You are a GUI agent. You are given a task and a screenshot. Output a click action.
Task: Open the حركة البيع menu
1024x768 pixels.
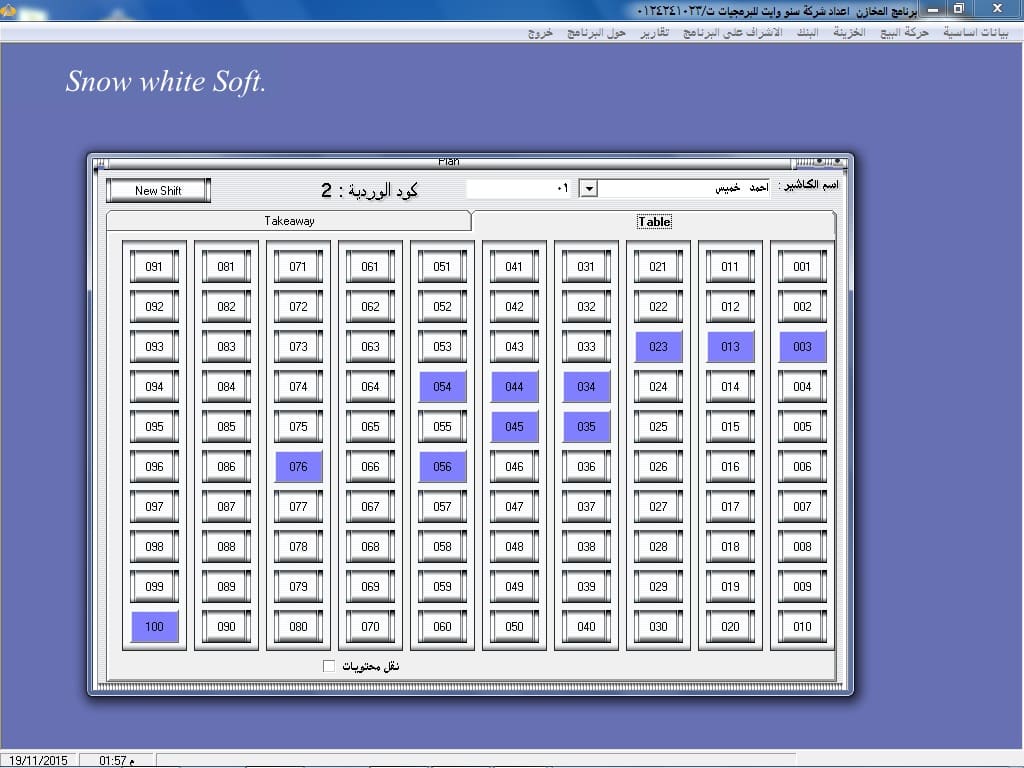[904, 32]
